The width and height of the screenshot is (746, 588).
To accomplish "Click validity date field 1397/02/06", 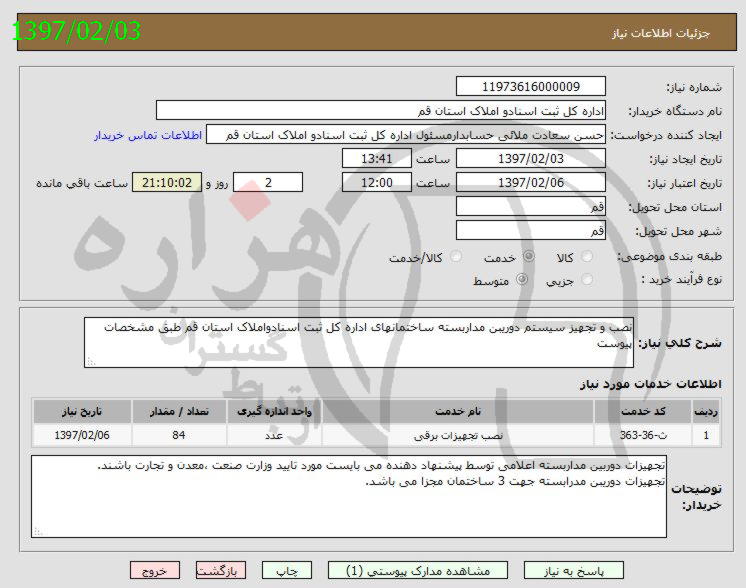I will tap(530, 182).
